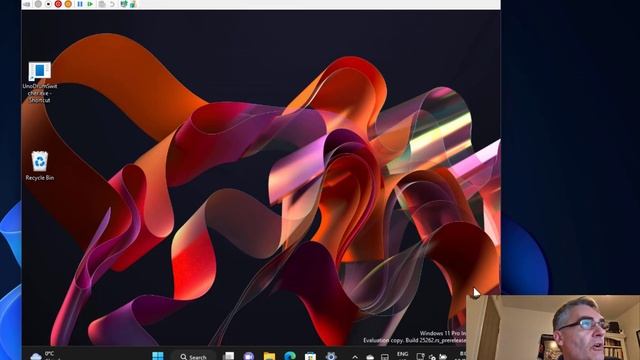Click the green Reset VM play icon

point(90,4)
